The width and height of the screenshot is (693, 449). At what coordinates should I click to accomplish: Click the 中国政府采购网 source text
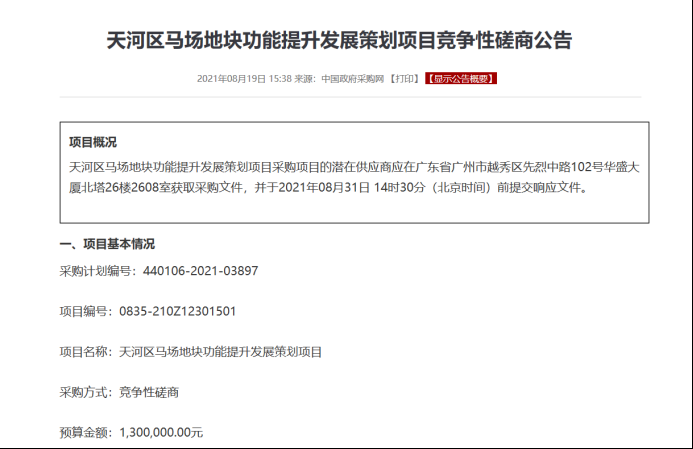353,79
